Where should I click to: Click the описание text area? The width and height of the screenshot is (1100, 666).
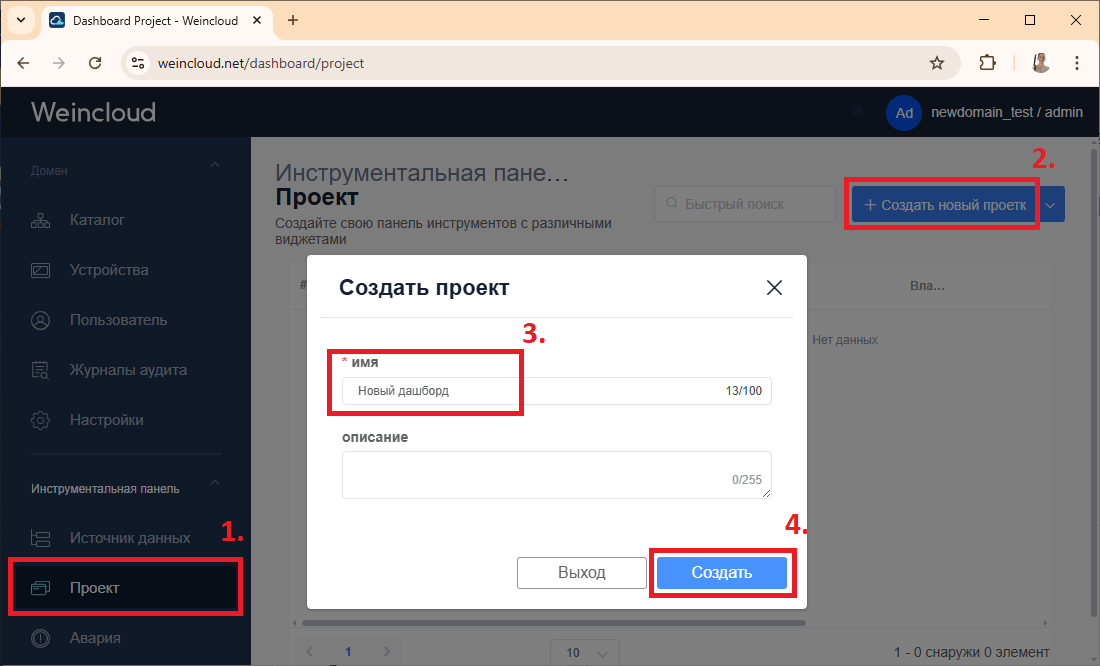click(555, 474)
